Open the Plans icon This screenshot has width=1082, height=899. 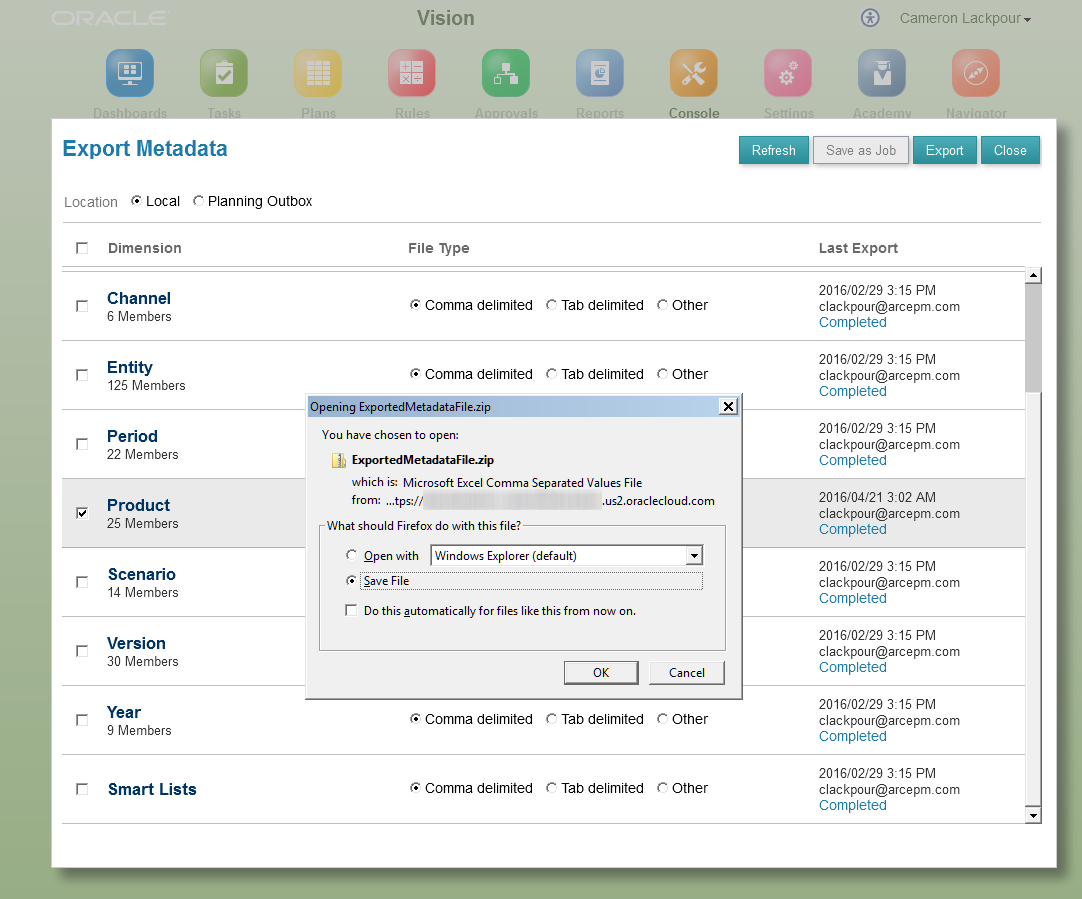coord(317,73)
